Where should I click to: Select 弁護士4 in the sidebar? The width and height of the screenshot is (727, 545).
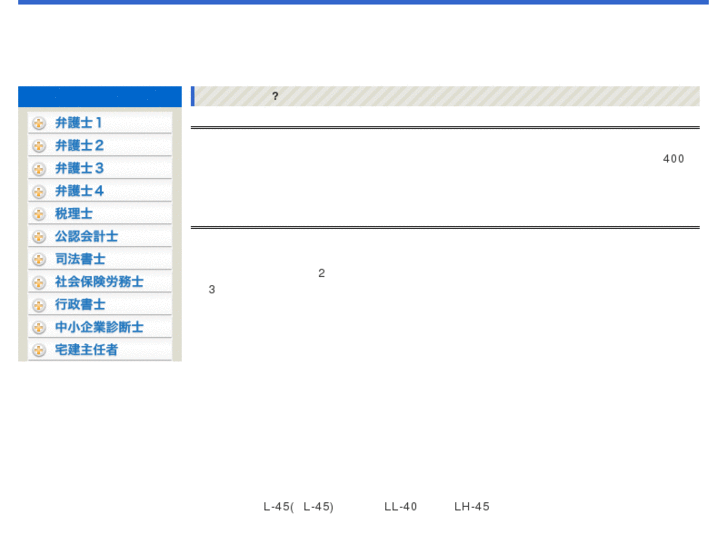point(100,191)
